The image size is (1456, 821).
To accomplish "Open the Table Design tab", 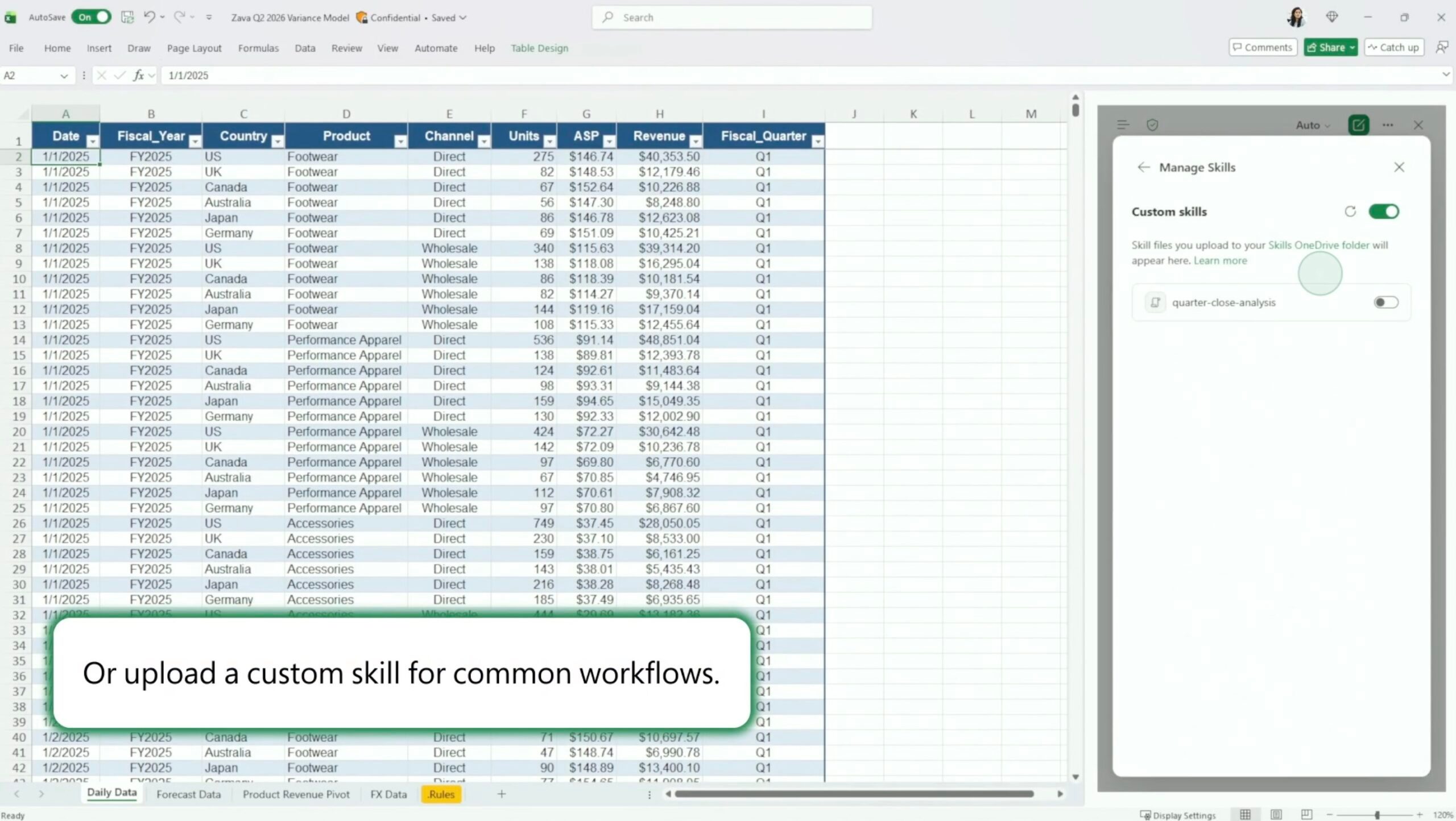I will 539,48.
